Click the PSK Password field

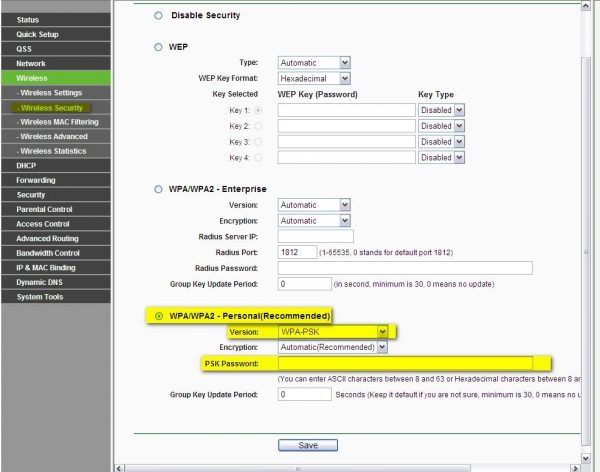tap(405, 363)
